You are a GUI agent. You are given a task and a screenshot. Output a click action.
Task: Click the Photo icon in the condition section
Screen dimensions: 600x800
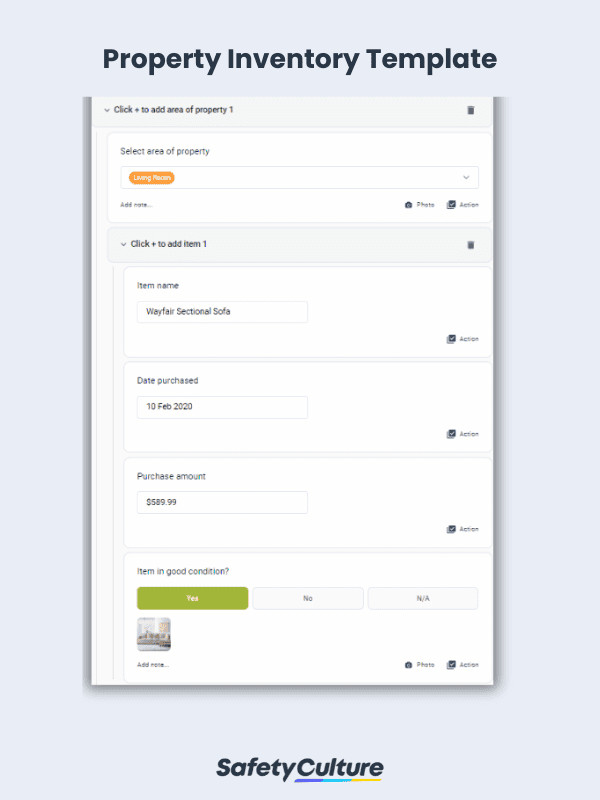(x=410, y=664)
